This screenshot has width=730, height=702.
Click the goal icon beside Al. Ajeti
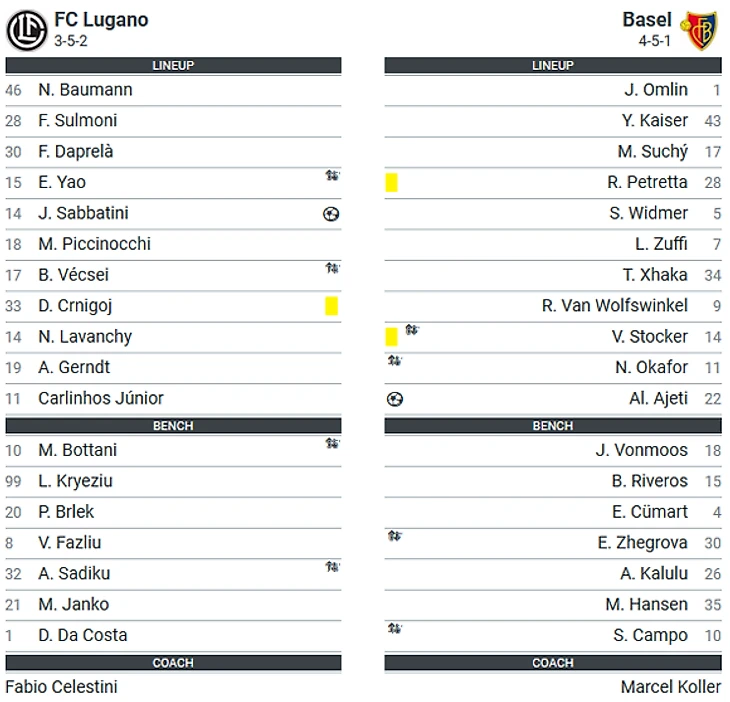point(395,399)
